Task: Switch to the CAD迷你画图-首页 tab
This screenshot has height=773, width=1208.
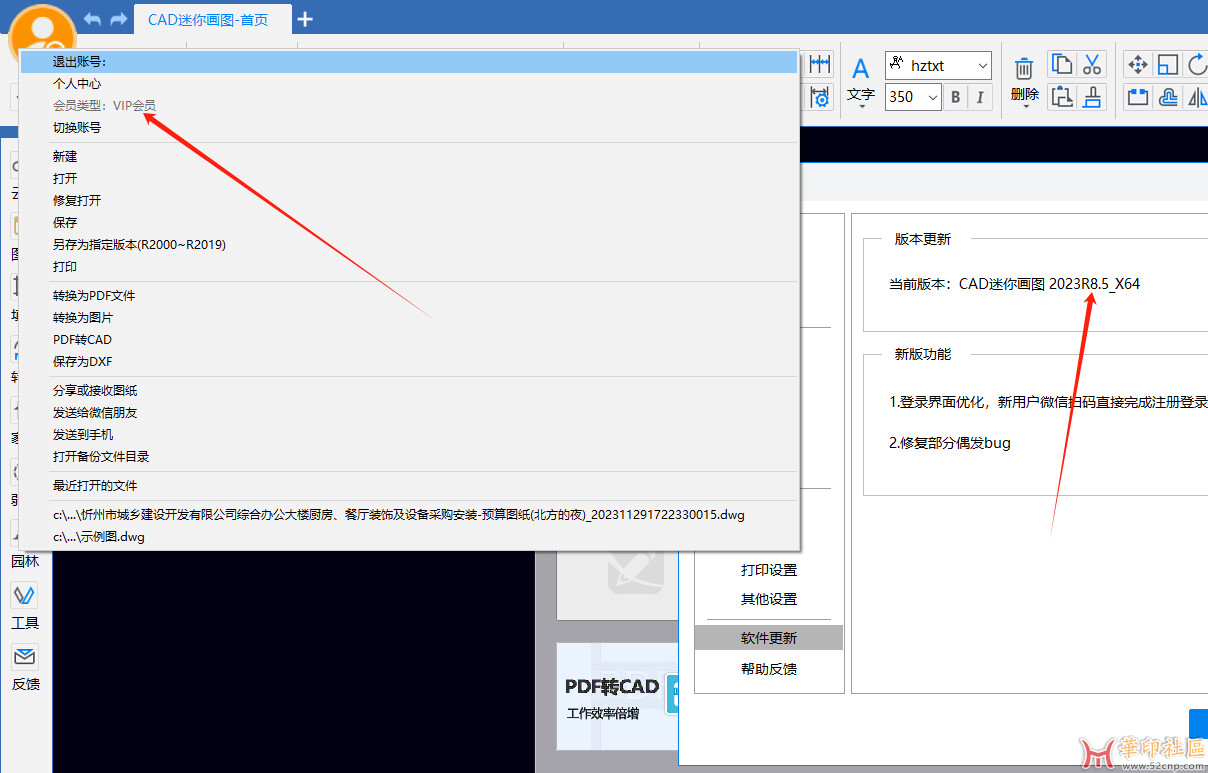Action: pos(208,19)
